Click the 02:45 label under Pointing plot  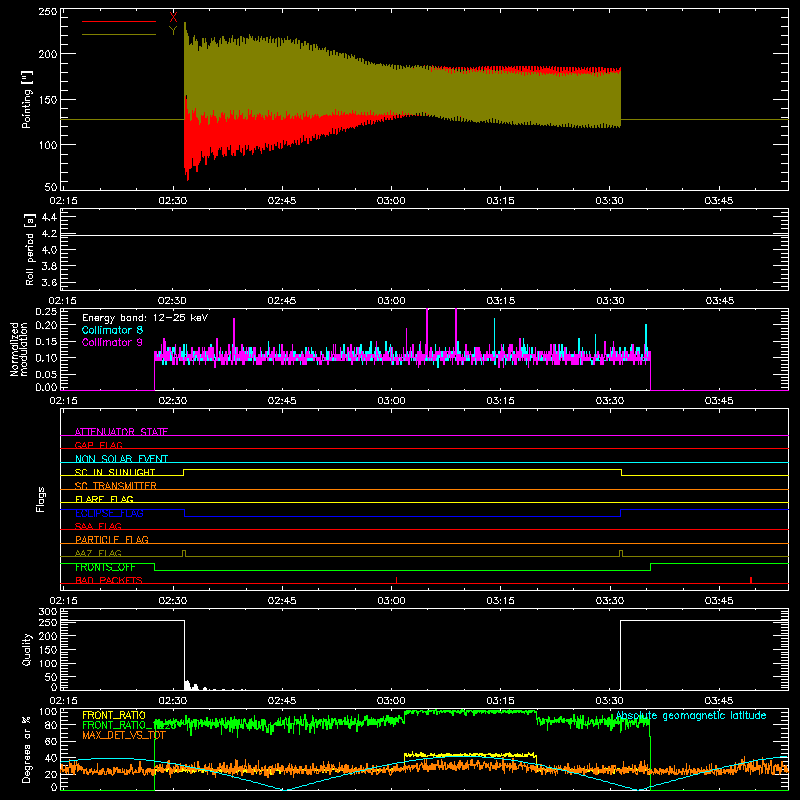[x=282, y=201]
